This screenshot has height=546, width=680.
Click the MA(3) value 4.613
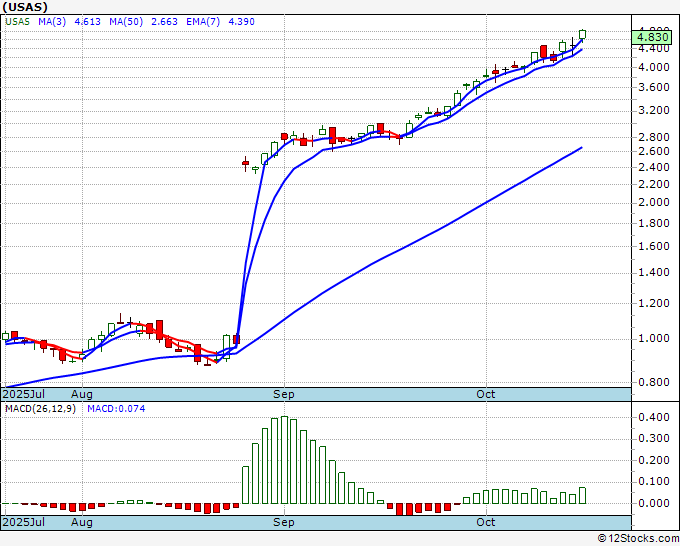[x=88, y=22]
